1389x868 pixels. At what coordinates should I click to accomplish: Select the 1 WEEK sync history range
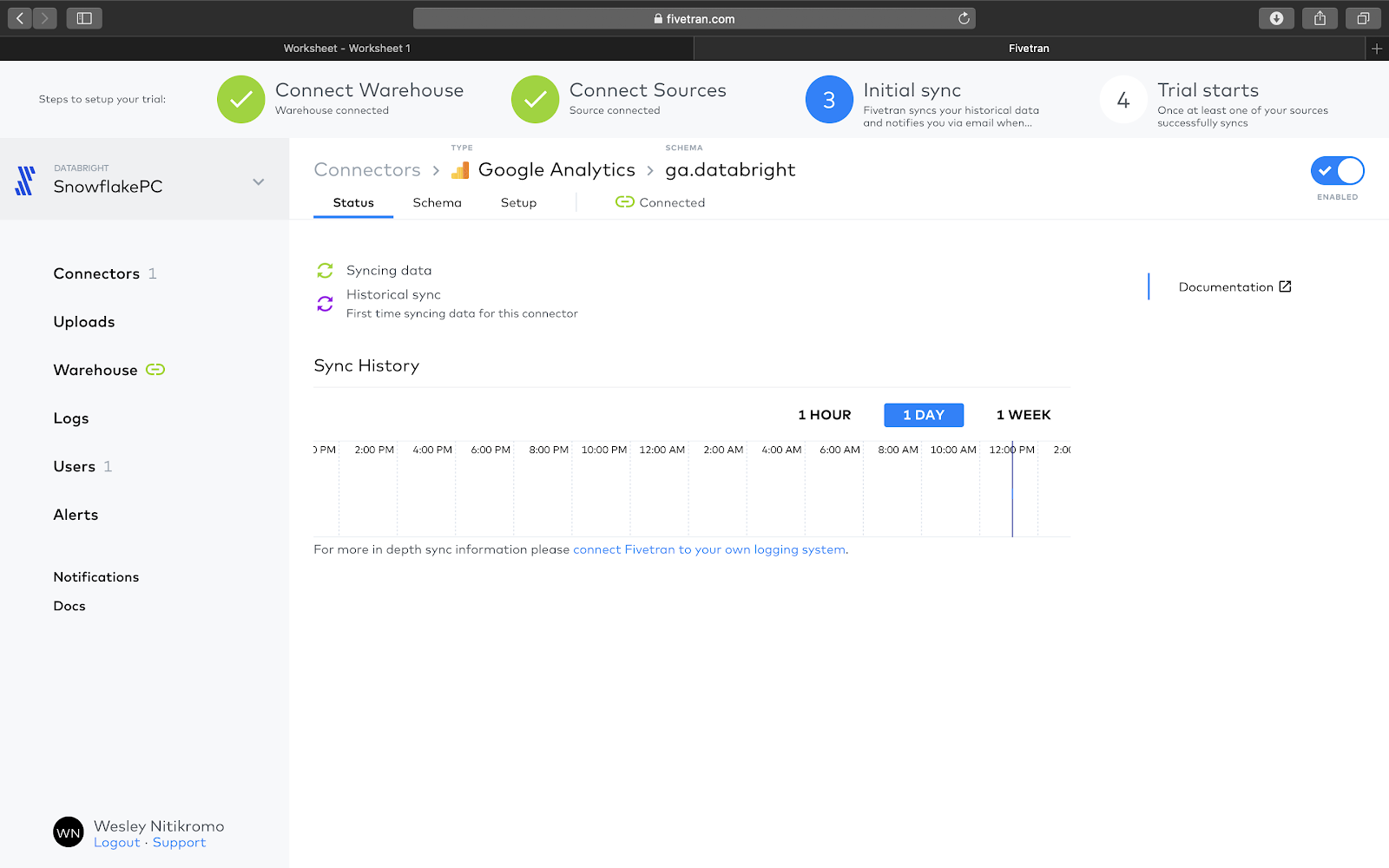pyautogui.click(x=1024, y=415)
